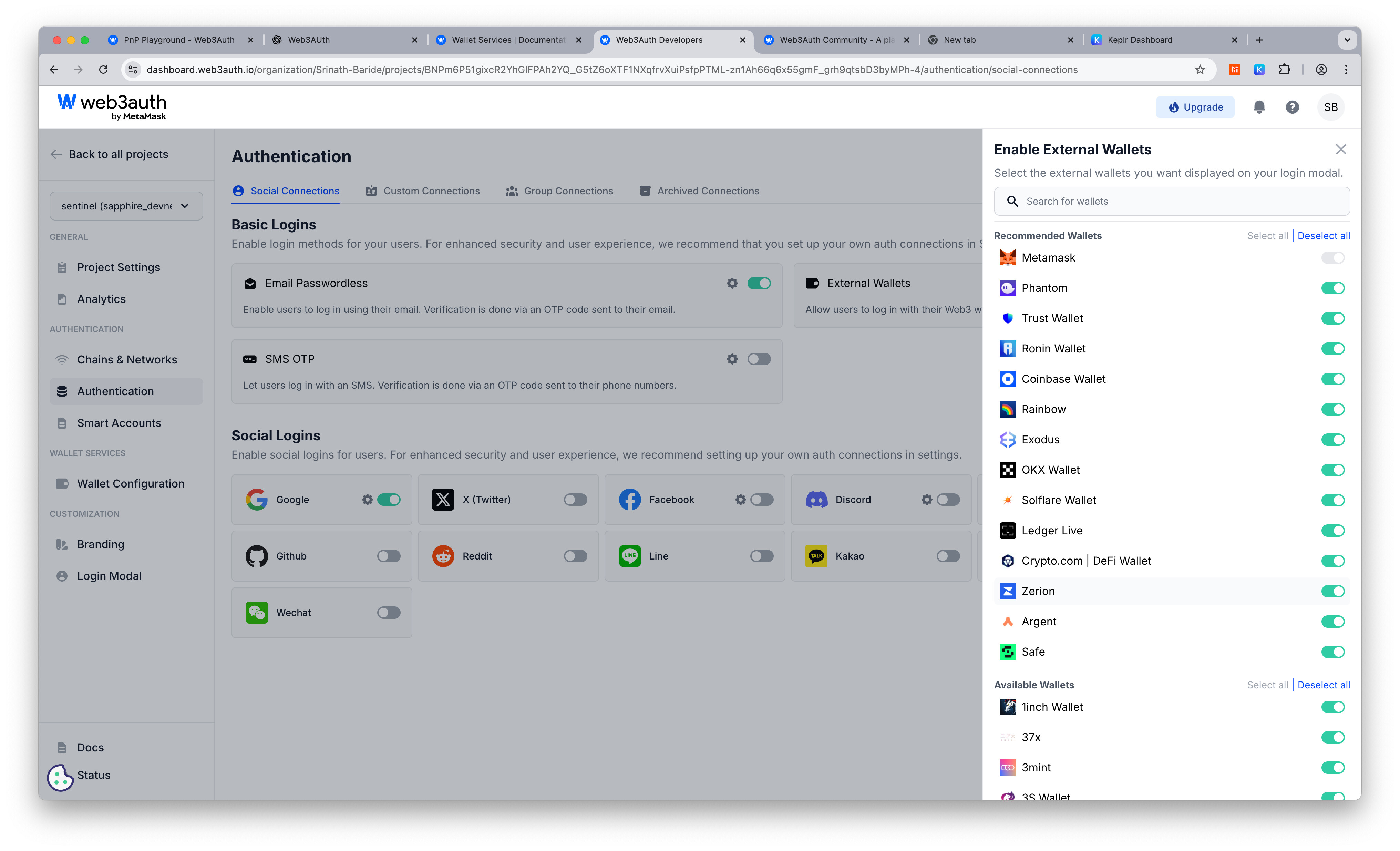Open Google login settings gear
Viewport: 1400px width, 851px height.
367,499
